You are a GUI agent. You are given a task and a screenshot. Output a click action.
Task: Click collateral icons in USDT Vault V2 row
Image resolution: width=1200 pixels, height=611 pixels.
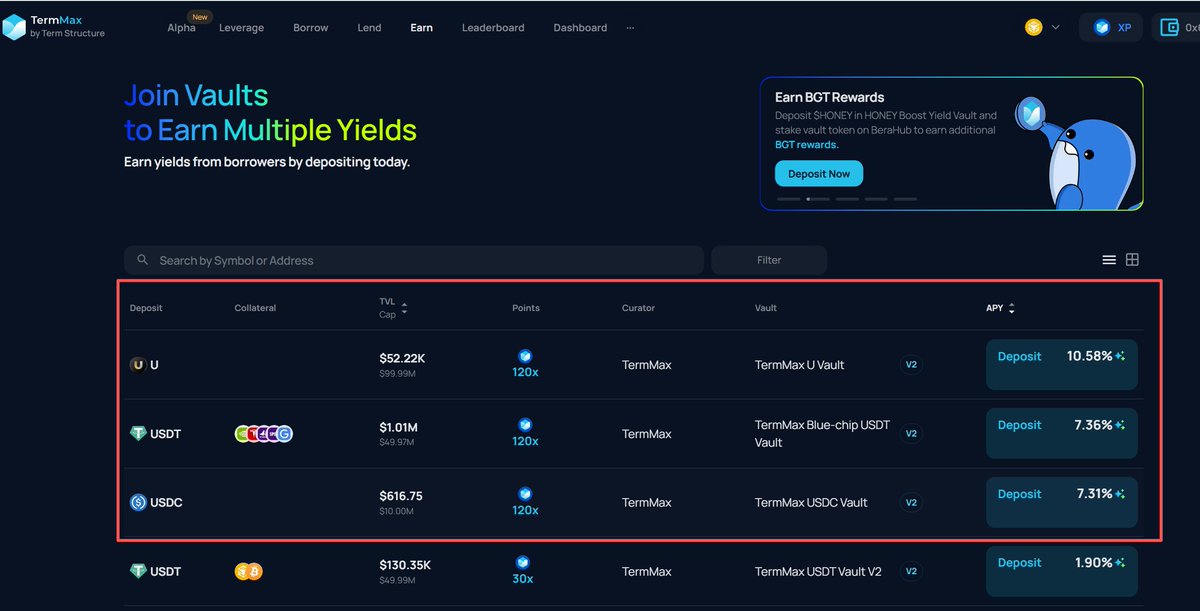(x=249, y=571)
